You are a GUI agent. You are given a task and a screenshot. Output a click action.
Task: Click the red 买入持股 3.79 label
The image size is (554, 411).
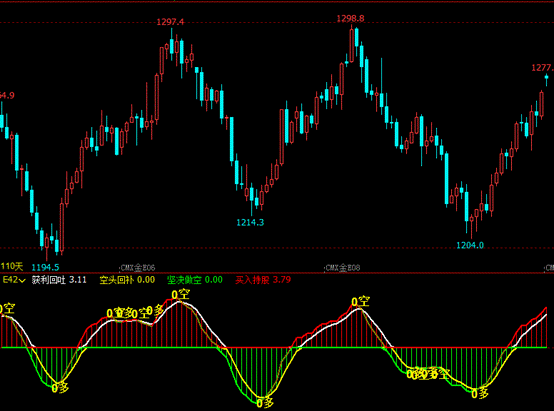point(263,280)
